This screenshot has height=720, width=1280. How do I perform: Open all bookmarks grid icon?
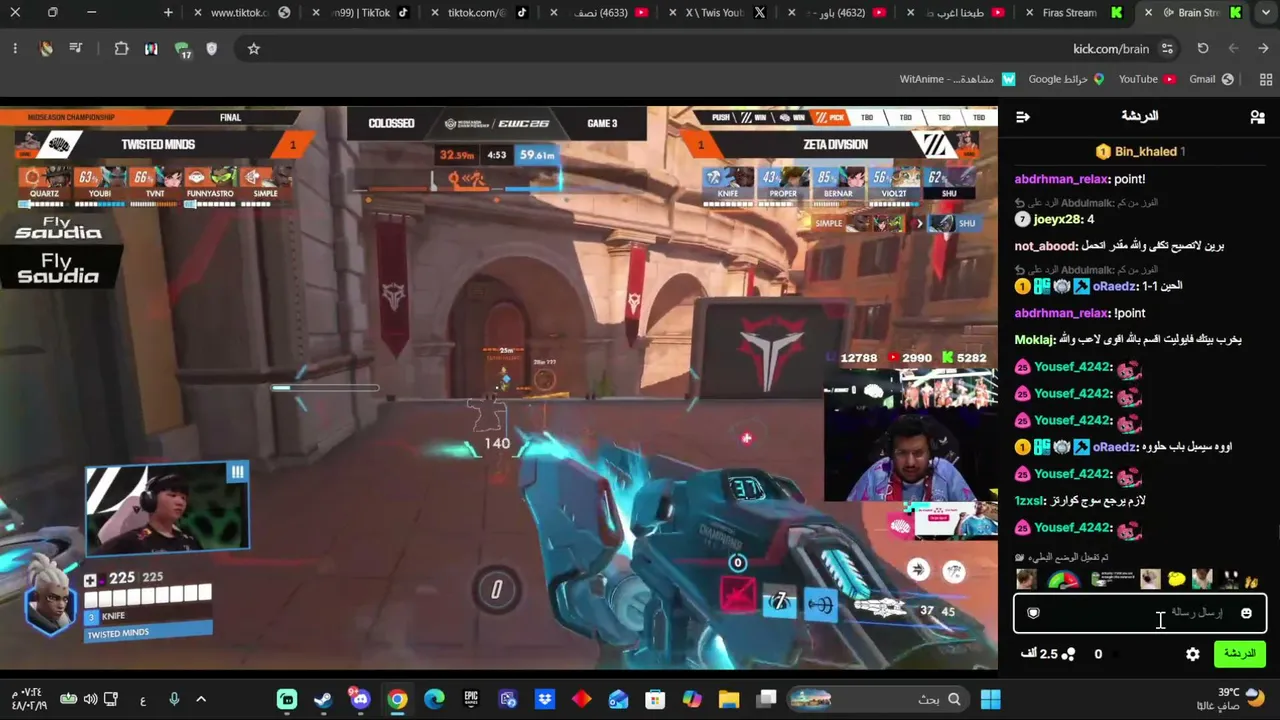click(x=1266, y=79)
